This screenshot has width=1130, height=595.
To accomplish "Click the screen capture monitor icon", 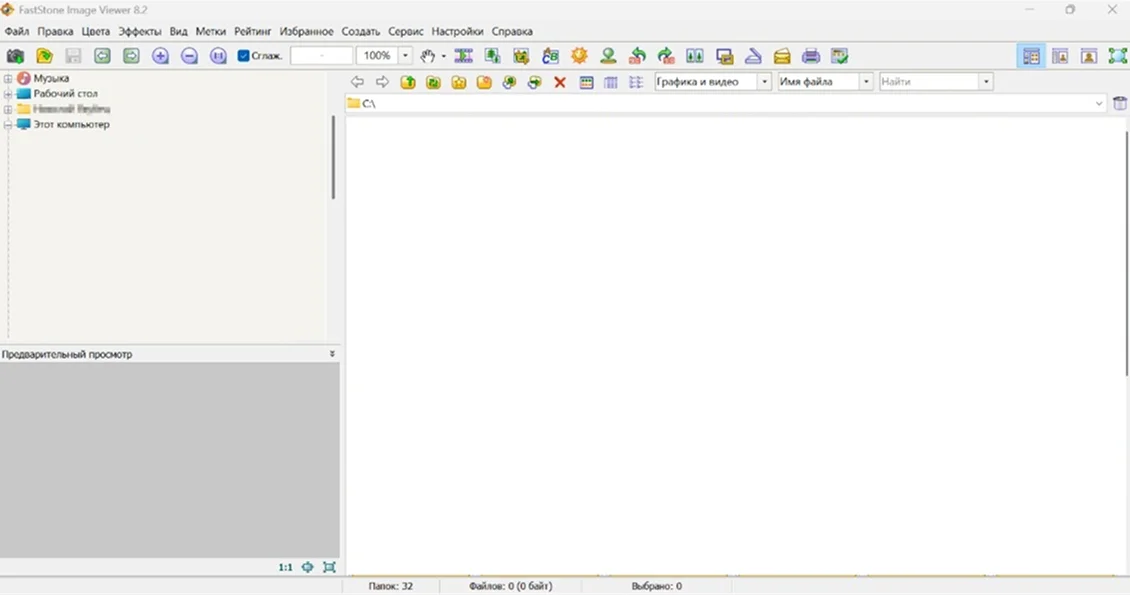I will [724, 55].
